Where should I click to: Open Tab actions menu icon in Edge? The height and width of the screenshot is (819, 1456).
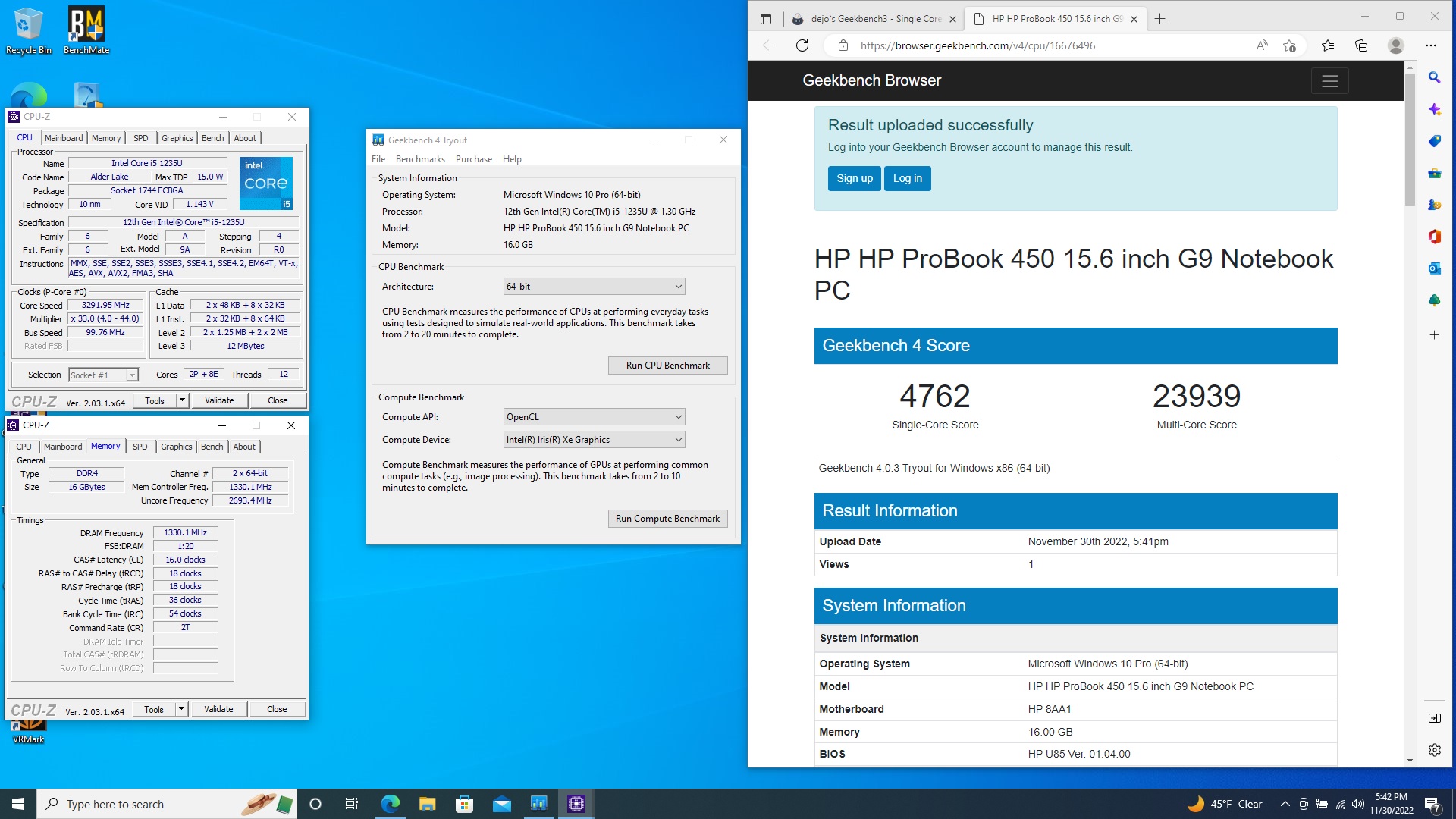pyautogui.click(x=766, y=19)
